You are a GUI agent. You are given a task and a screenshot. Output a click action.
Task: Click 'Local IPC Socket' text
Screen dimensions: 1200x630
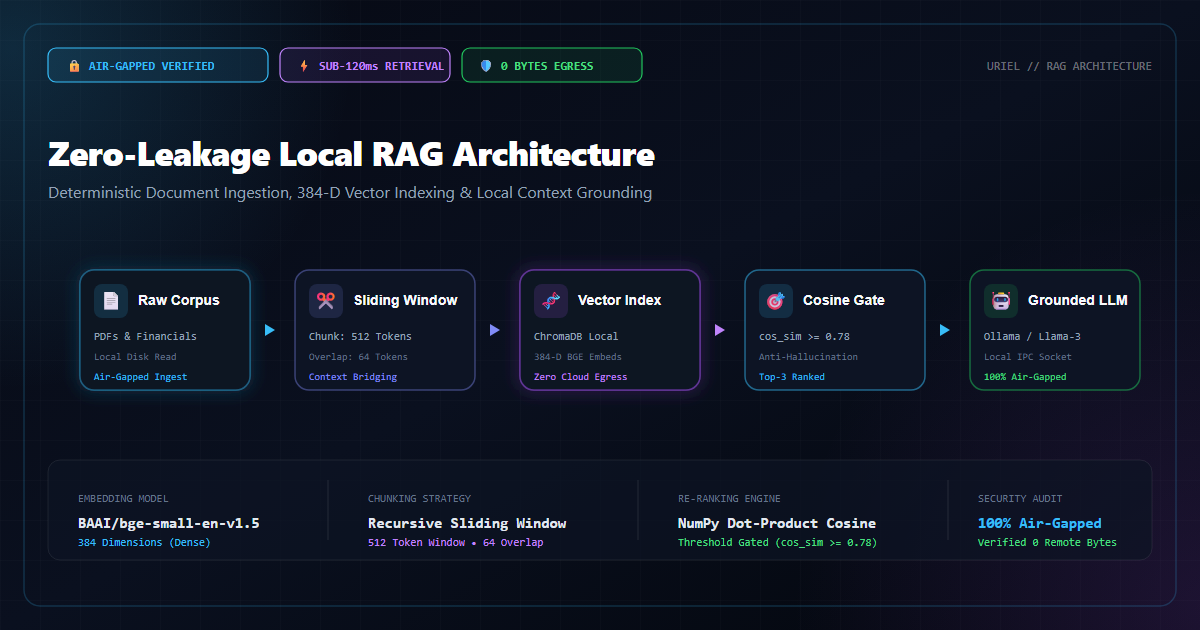1028,357
